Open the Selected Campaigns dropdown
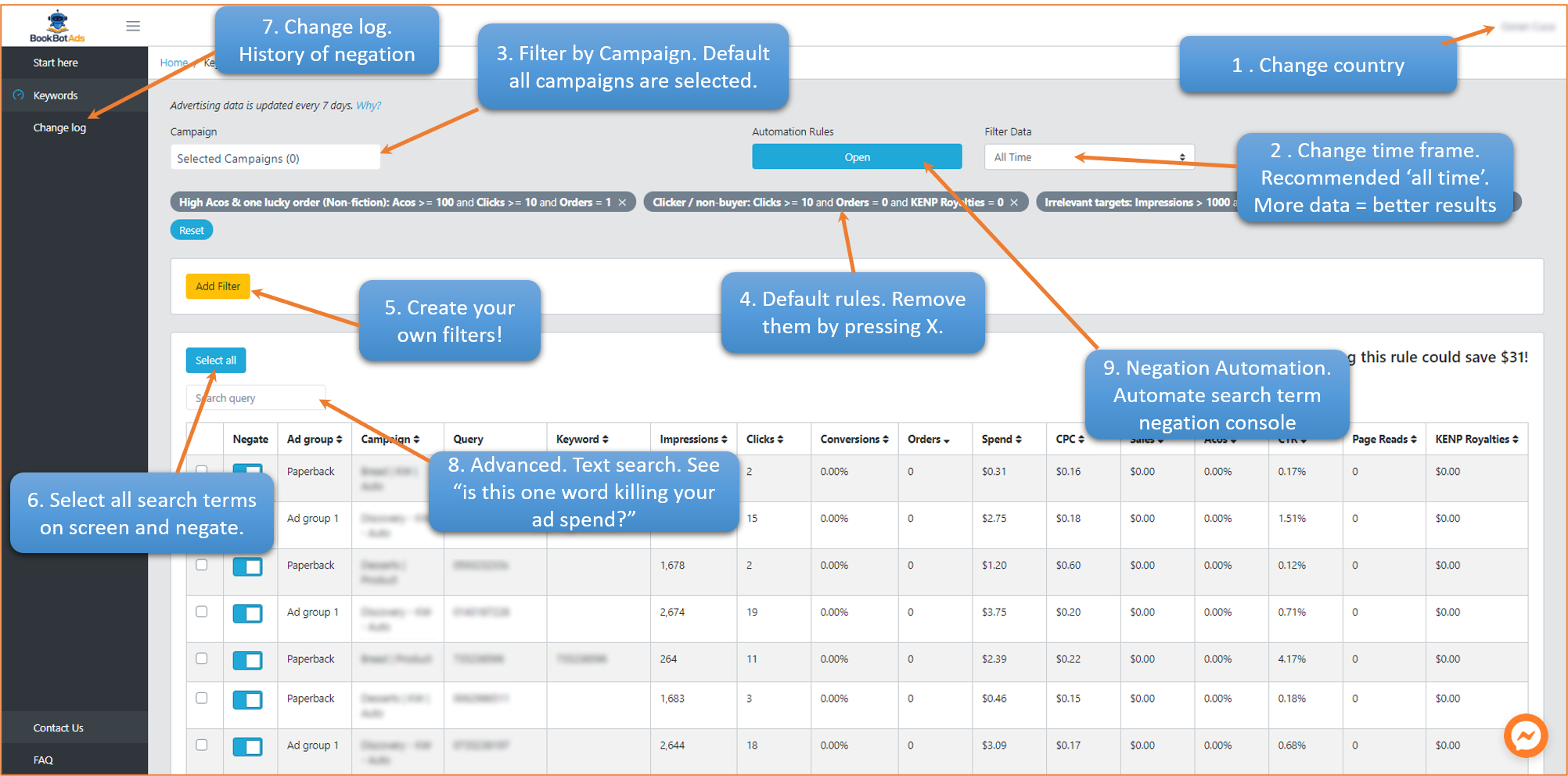1568x776 pixels. click(x=275, y=159)
